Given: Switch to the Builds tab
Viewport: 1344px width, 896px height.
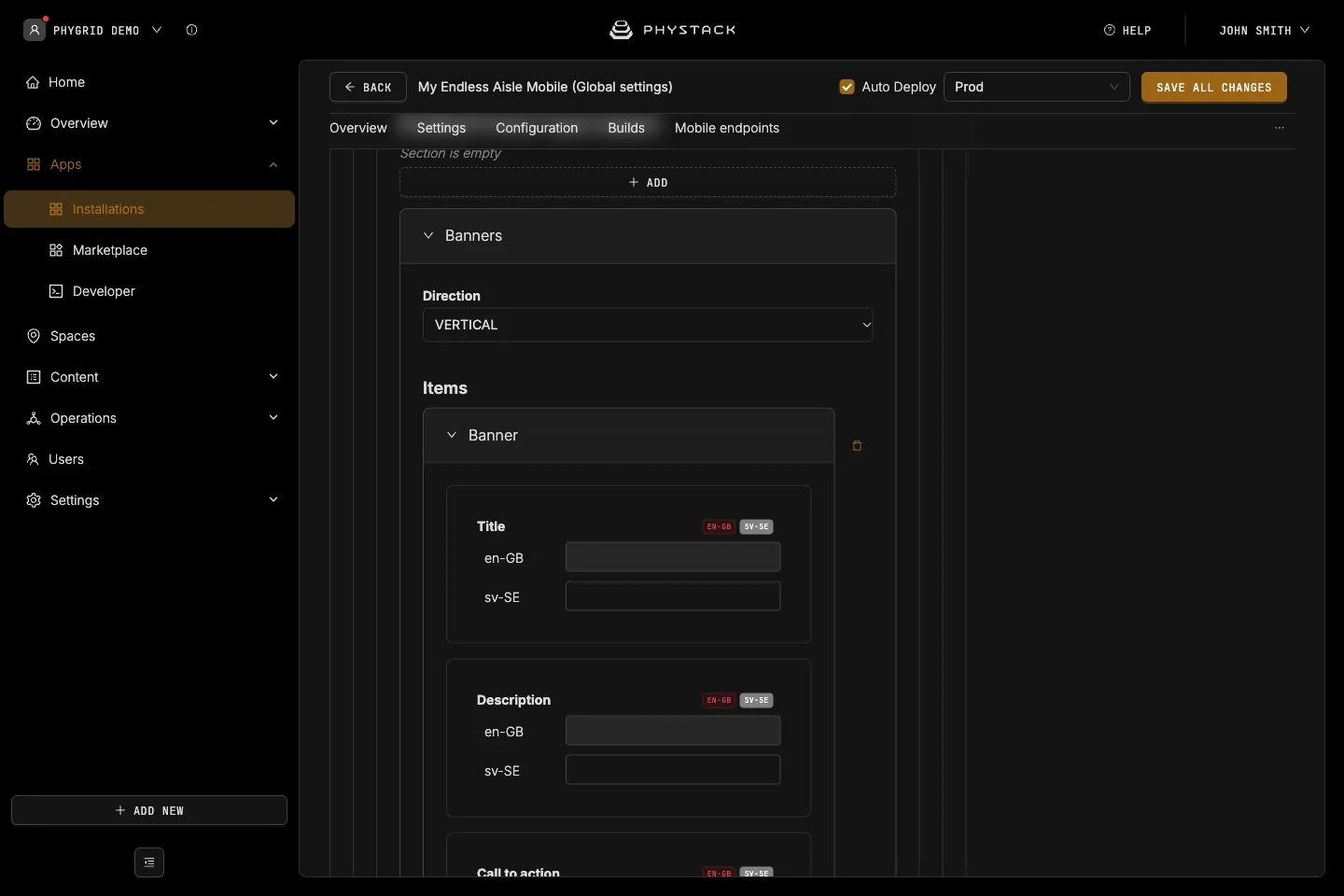Looking at the screenshot, I should [x=626, y=128].
